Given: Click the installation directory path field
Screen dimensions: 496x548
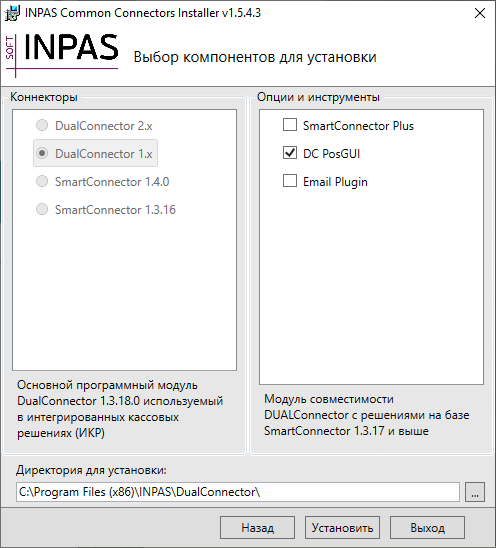Looking at the screenshot, I should (238, 492).
